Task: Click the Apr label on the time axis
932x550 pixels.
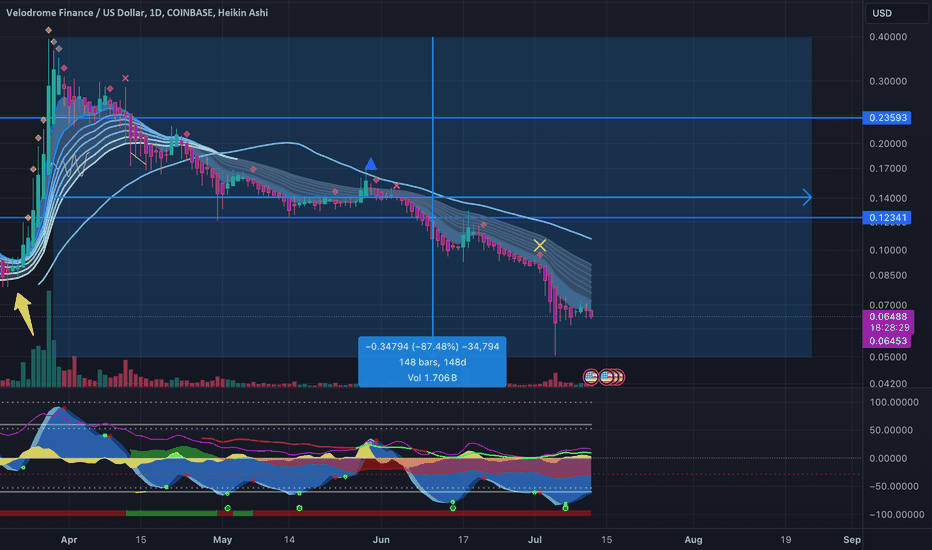Action: click(x=69, y=540)
